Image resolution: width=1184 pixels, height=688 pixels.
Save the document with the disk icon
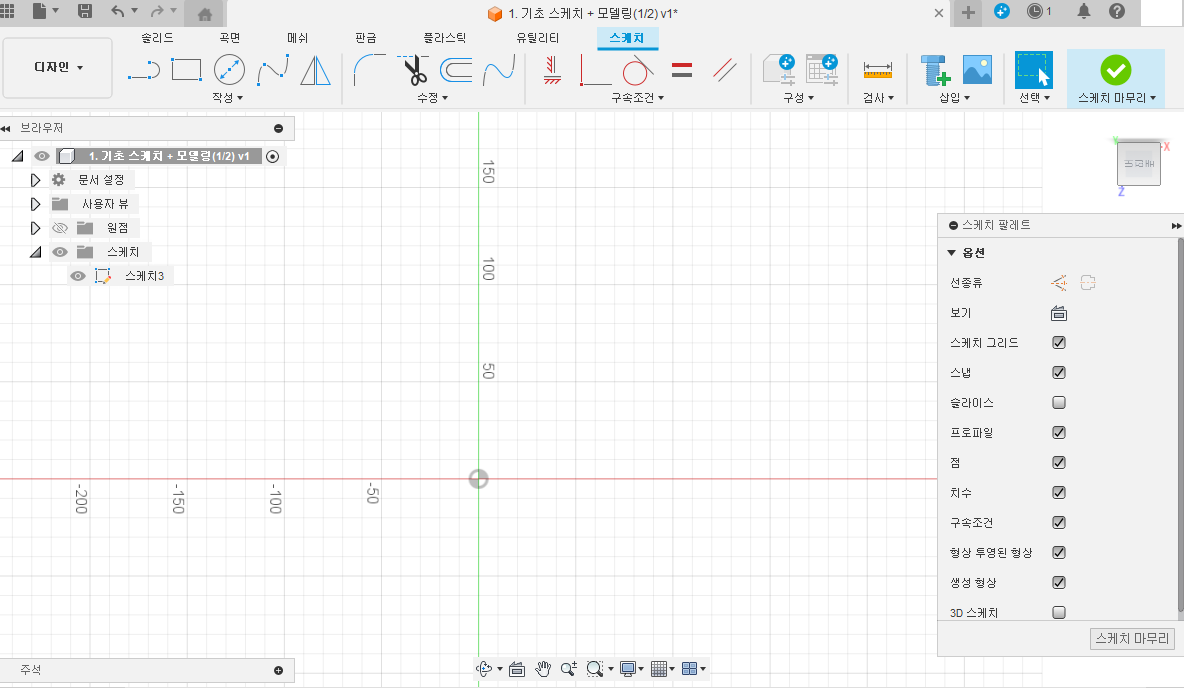click(x=85, y=11)
